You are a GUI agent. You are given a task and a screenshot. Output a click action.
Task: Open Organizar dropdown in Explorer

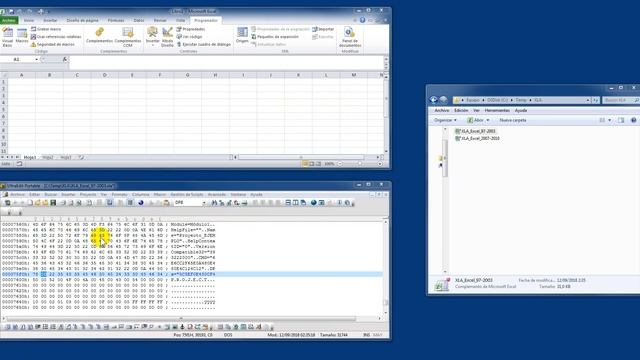point(445,120)
